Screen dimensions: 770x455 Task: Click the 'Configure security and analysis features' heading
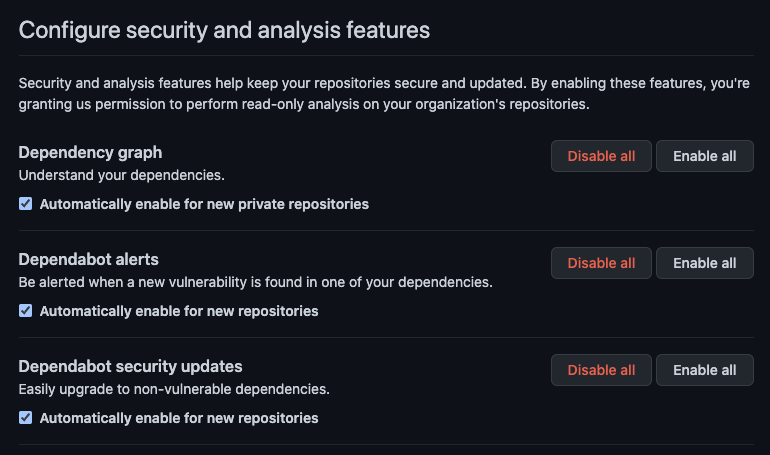[224, 30]
